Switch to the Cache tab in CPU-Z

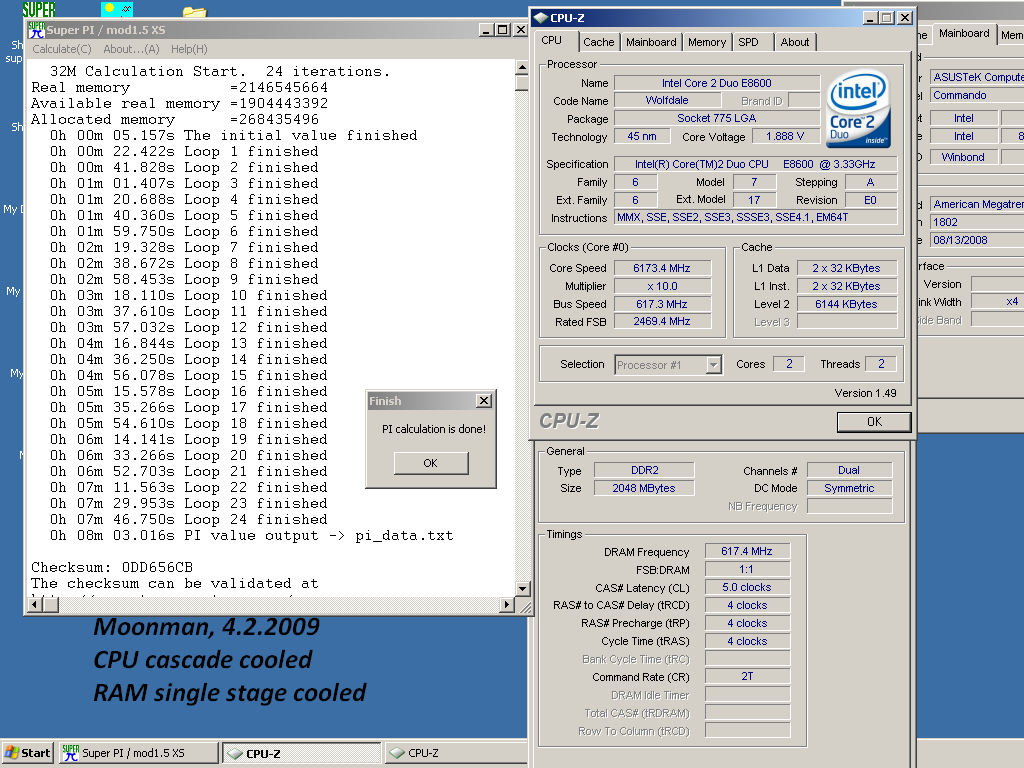click(x=599, y=42)
